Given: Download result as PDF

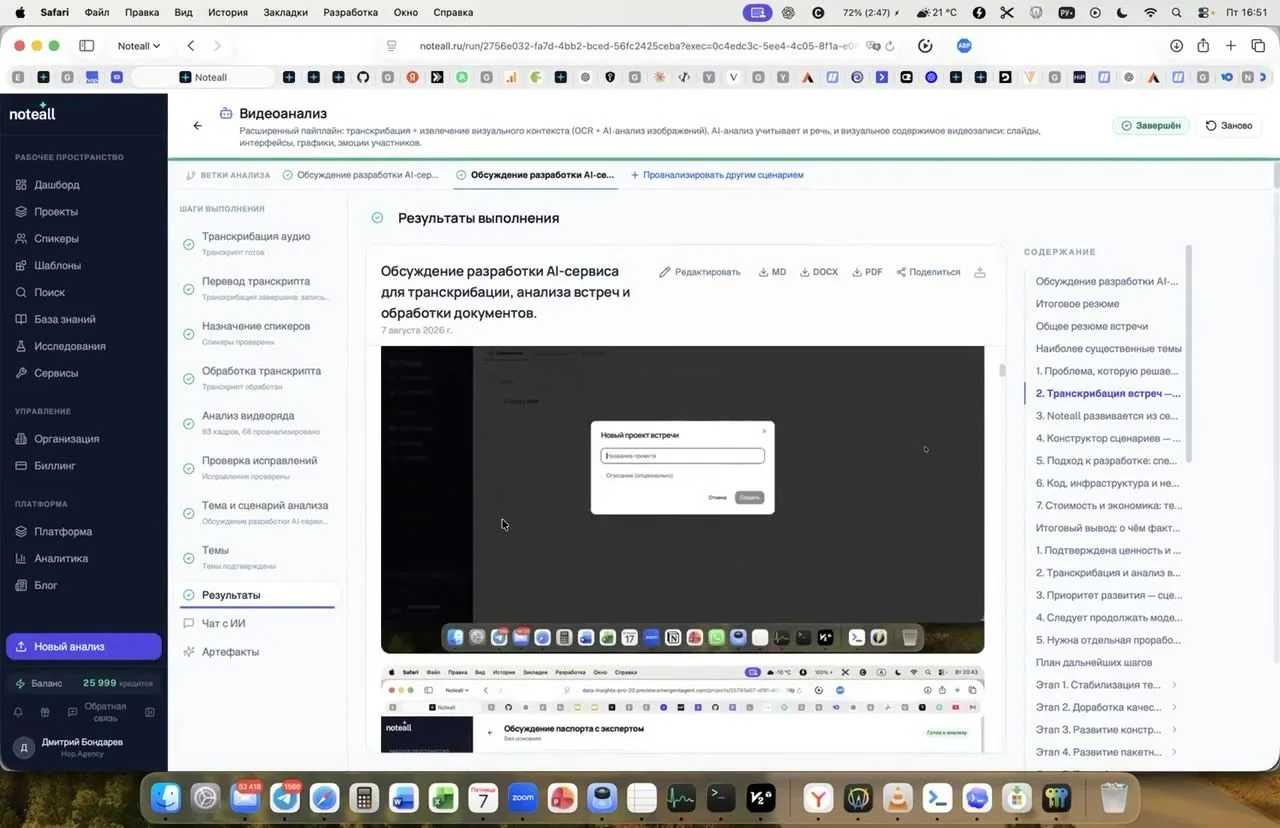Looking at the screenshot, I should pyautogui.click(x=867, y=272).
